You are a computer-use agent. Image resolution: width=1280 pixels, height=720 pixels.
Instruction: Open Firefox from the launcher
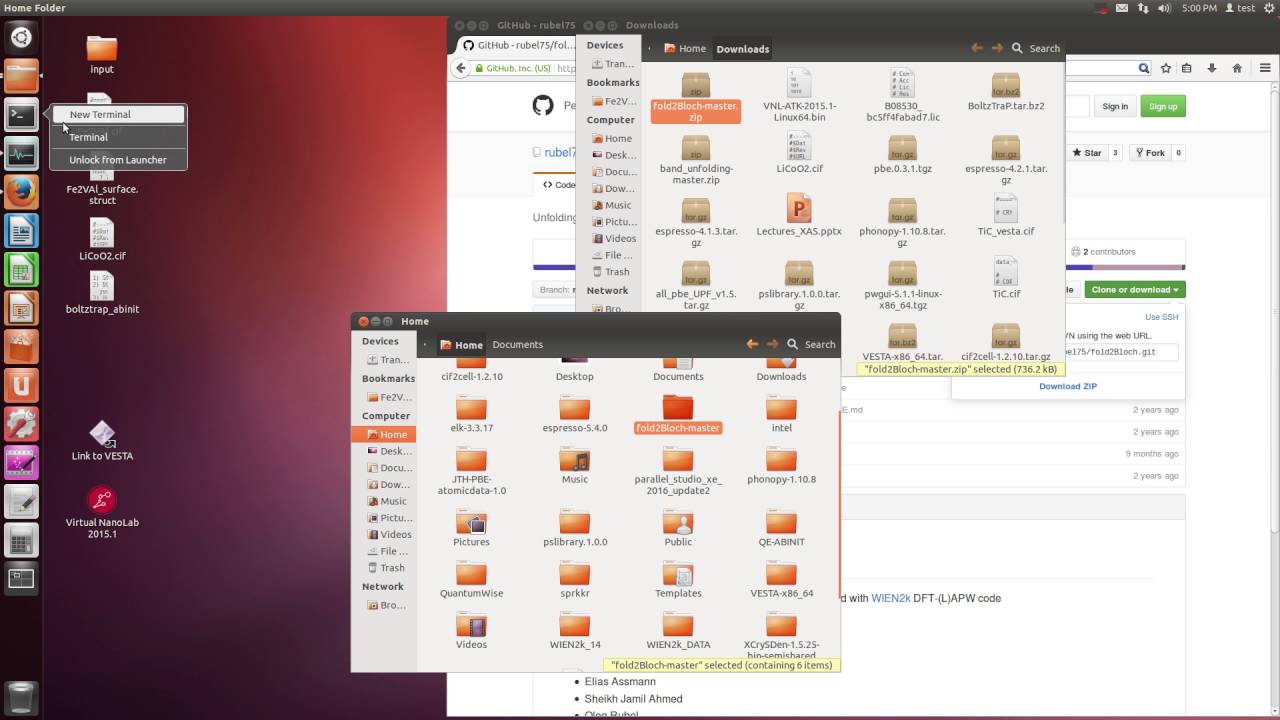[21, 192]
